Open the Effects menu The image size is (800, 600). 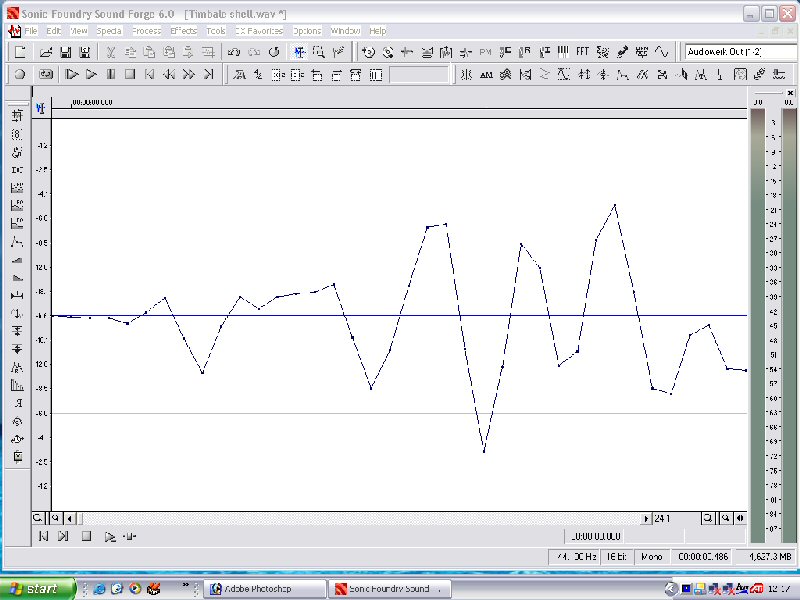click(x=183, y=31)
